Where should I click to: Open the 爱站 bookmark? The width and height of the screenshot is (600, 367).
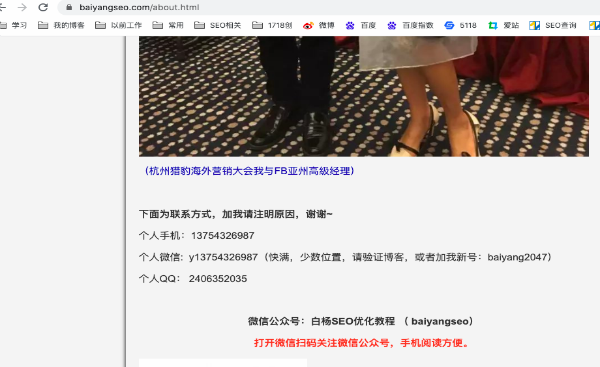504,25
